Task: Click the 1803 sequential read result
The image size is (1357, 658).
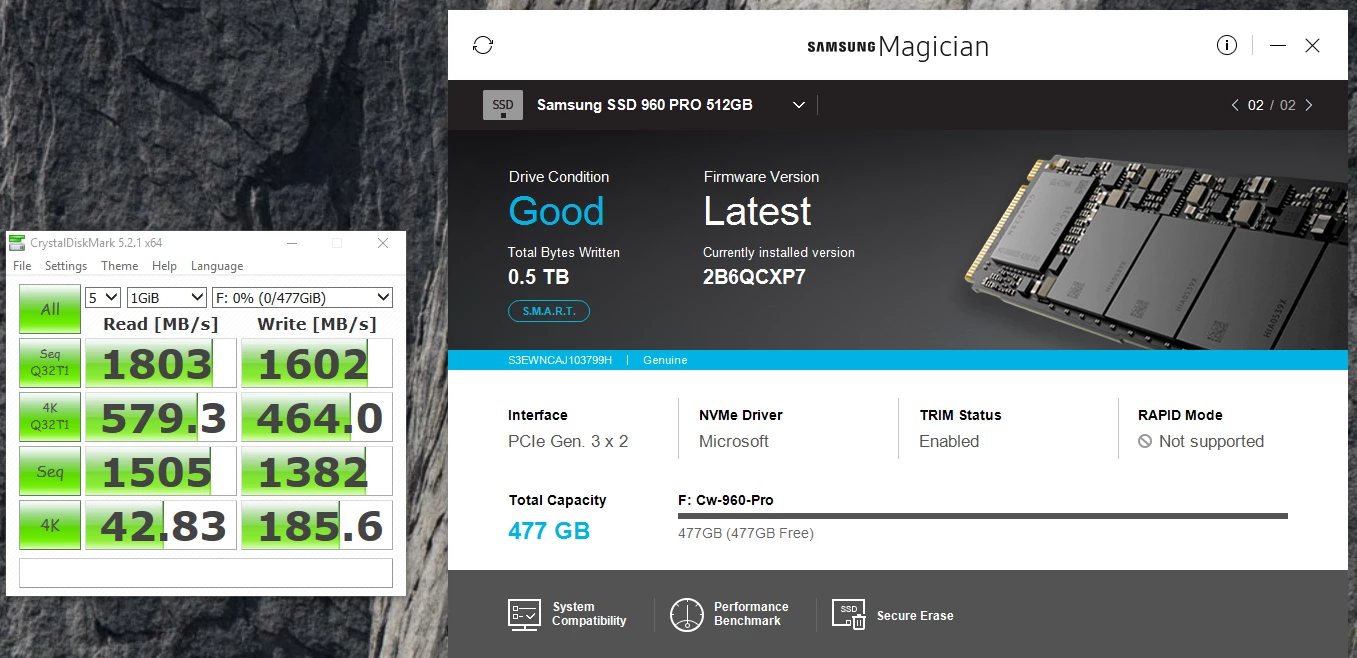Action: [161, 364]
